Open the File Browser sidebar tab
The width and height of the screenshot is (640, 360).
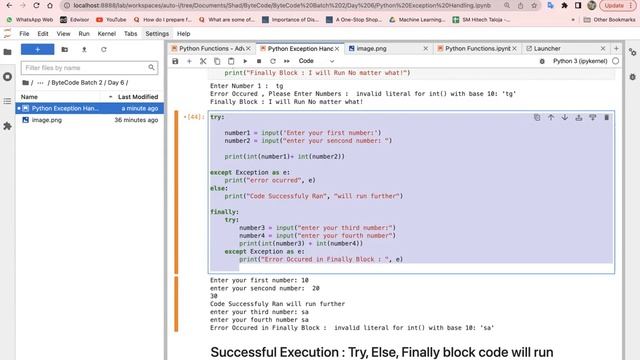click(7, 52)
